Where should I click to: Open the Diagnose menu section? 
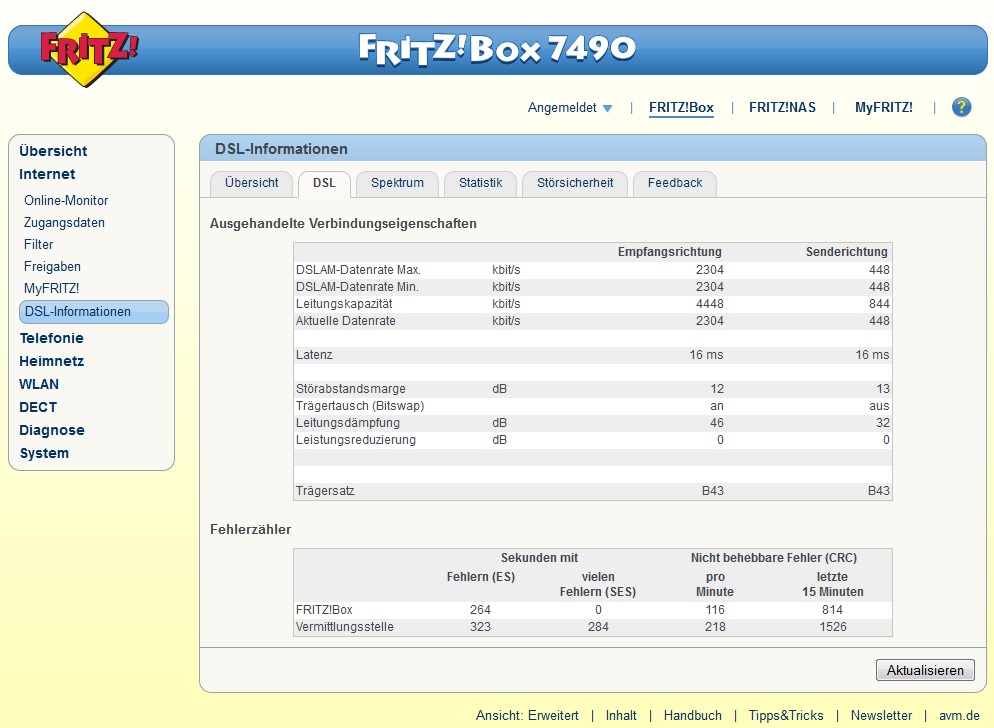[x=51, y=430]
